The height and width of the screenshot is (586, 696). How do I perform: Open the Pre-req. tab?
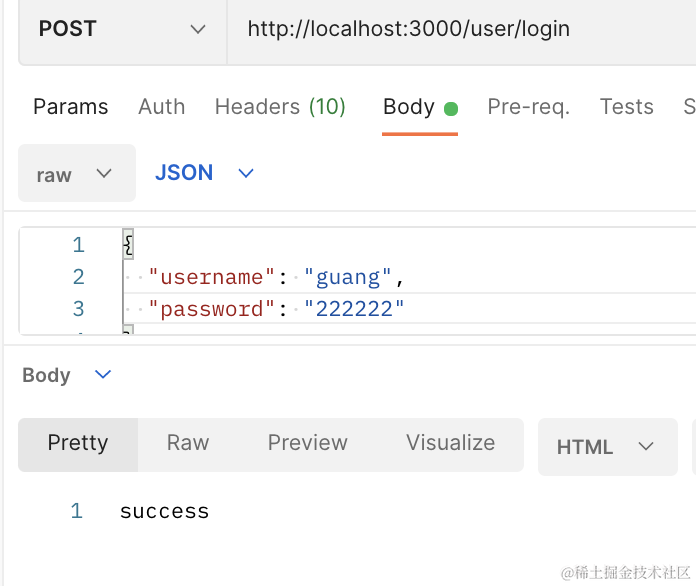tap(528, 107)
